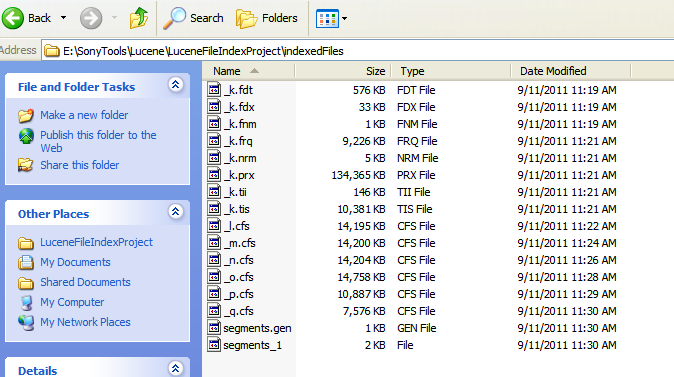Click the globe Publish to Web icon
Image resolution: width=674 pixels, height=377 pixels.
(26, 136)
